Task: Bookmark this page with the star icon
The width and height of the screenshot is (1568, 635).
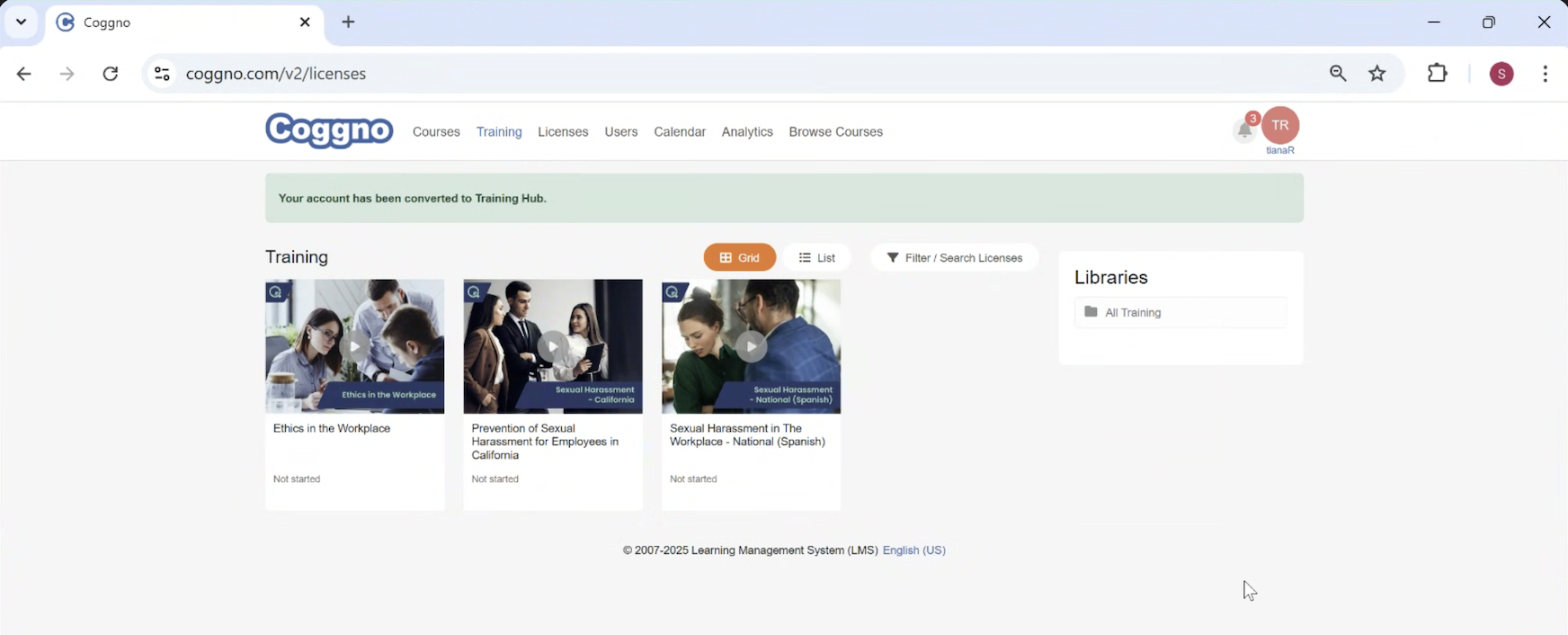Action: pyautogui.click(x=1377, y=74)
